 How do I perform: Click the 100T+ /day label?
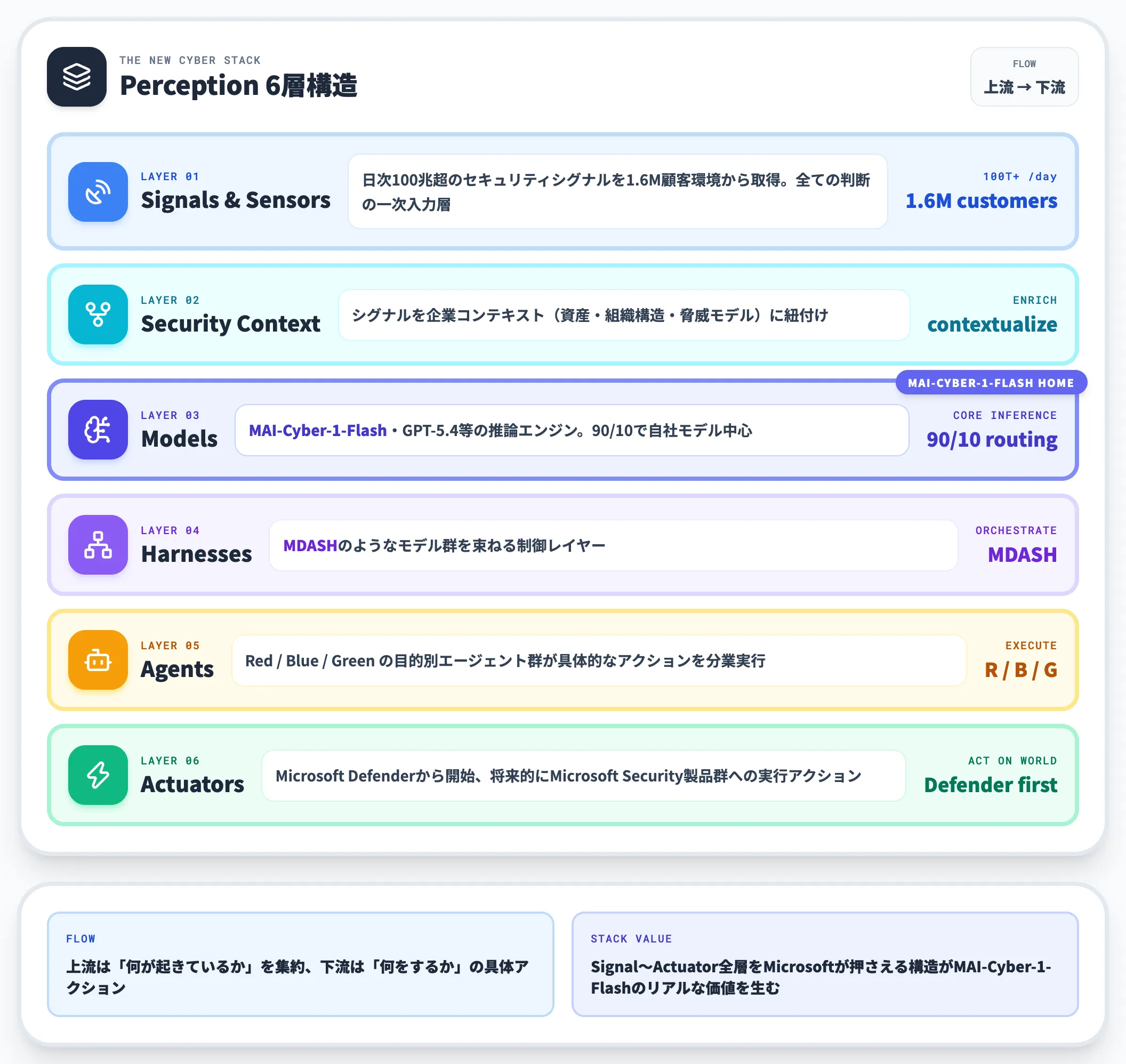(x=1020, y=176)
